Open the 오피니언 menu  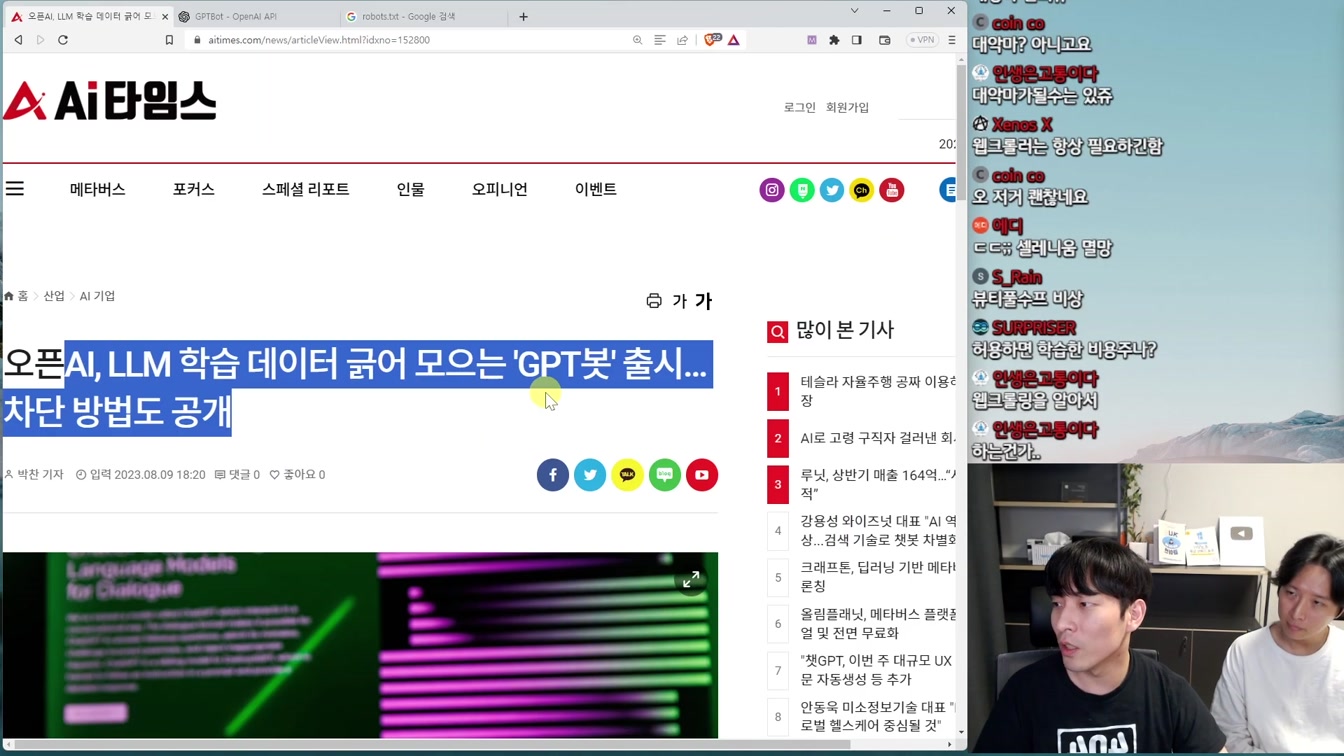click(x=500, y=189)
